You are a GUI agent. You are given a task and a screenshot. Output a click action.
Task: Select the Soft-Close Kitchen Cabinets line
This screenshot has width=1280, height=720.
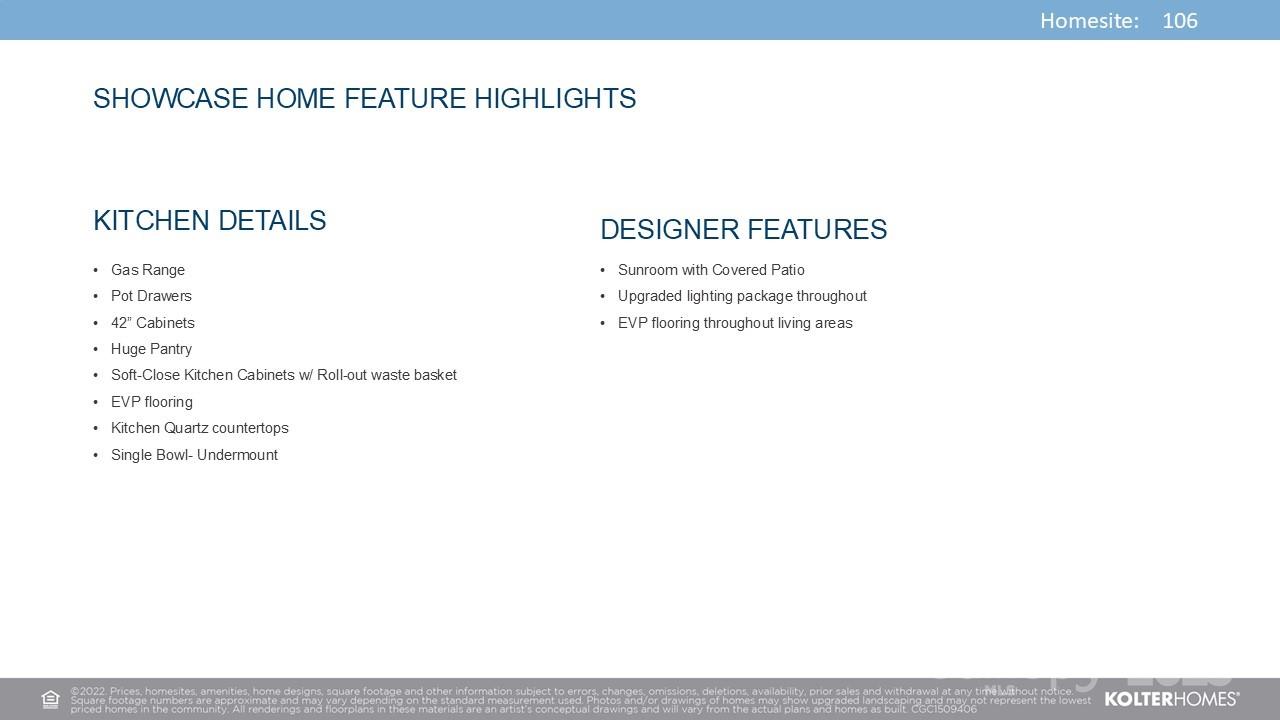pos(283,375)
